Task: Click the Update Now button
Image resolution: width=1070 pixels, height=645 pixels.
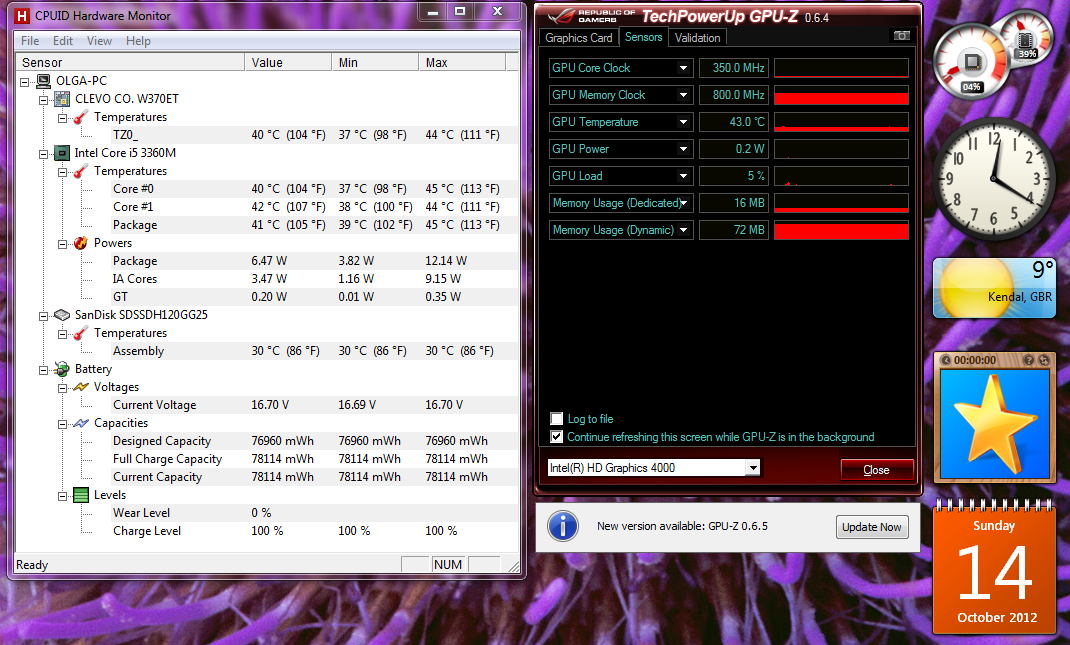Action: [871, 527]
